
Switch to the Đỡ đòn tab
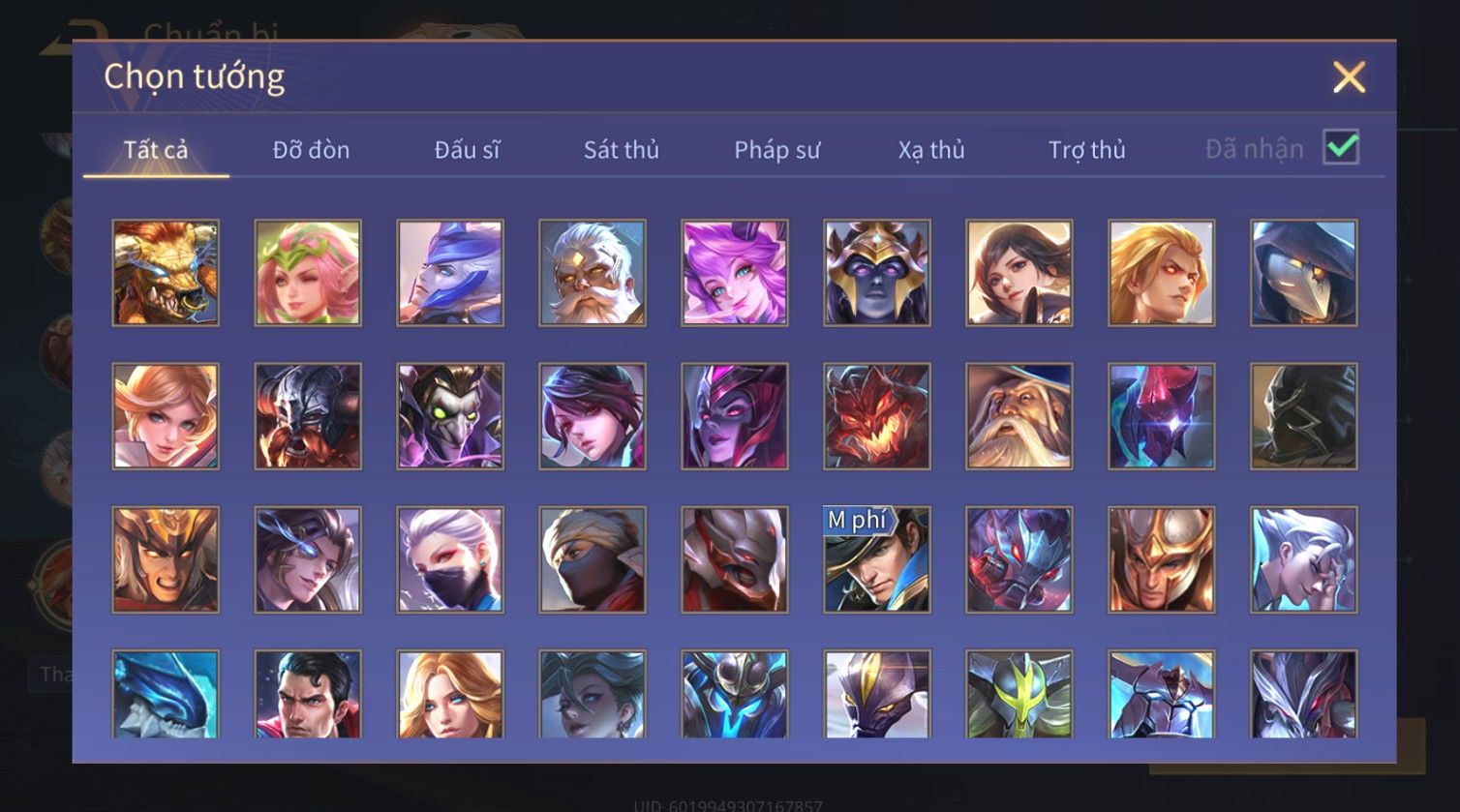(x=311, y=150)
